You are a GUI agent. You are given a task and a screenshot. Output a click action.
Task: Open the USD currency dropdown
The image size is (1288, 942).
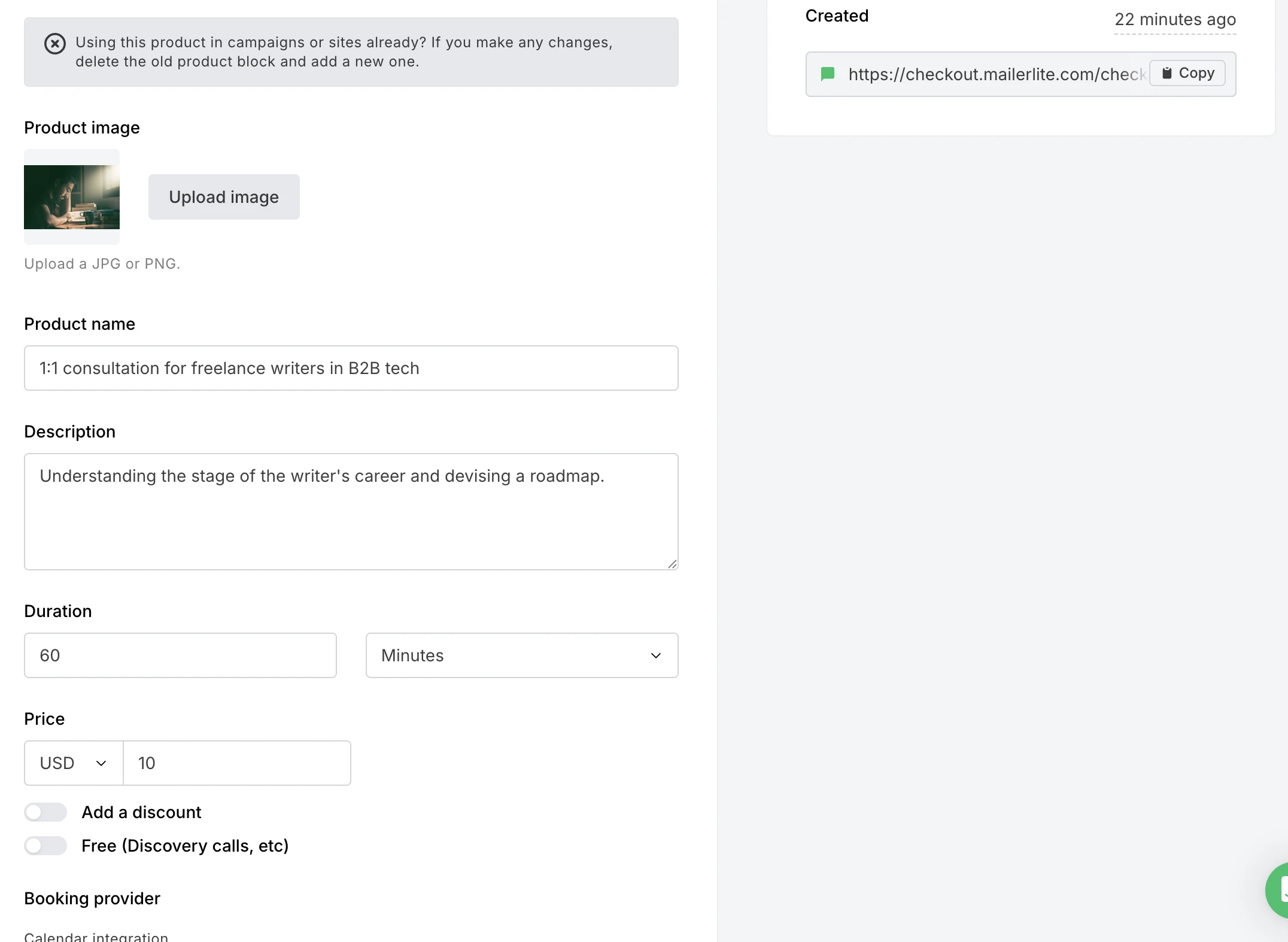click(x=74, y=763)
